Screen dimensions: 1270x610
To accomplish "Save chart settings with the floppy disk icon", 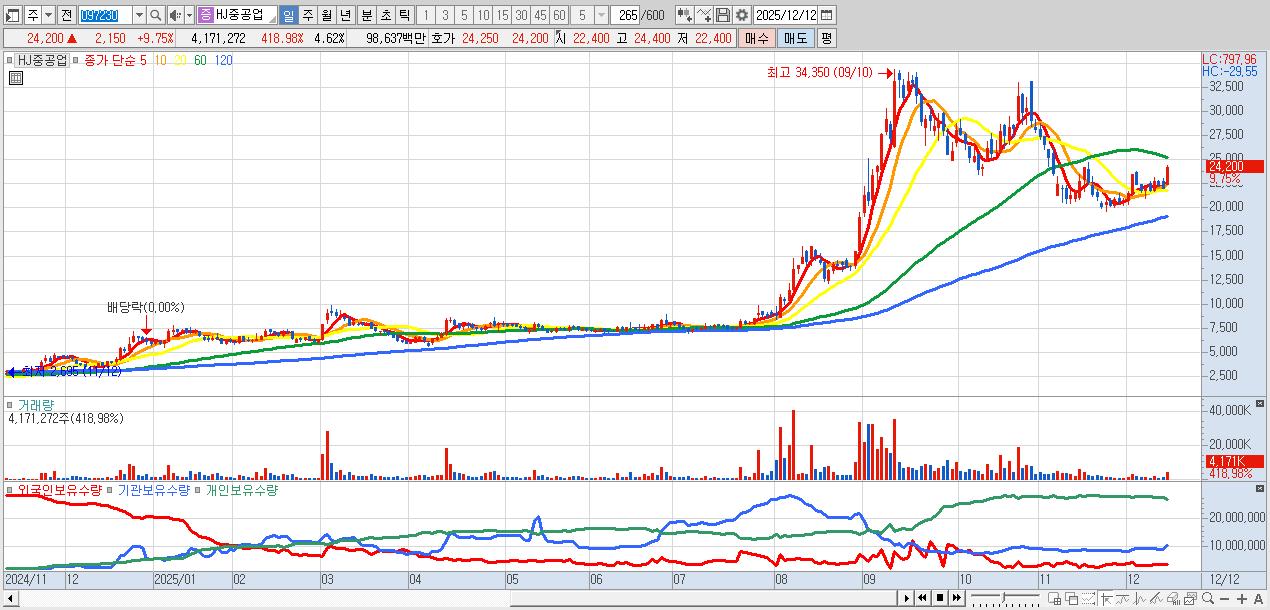I will (723, 15).
